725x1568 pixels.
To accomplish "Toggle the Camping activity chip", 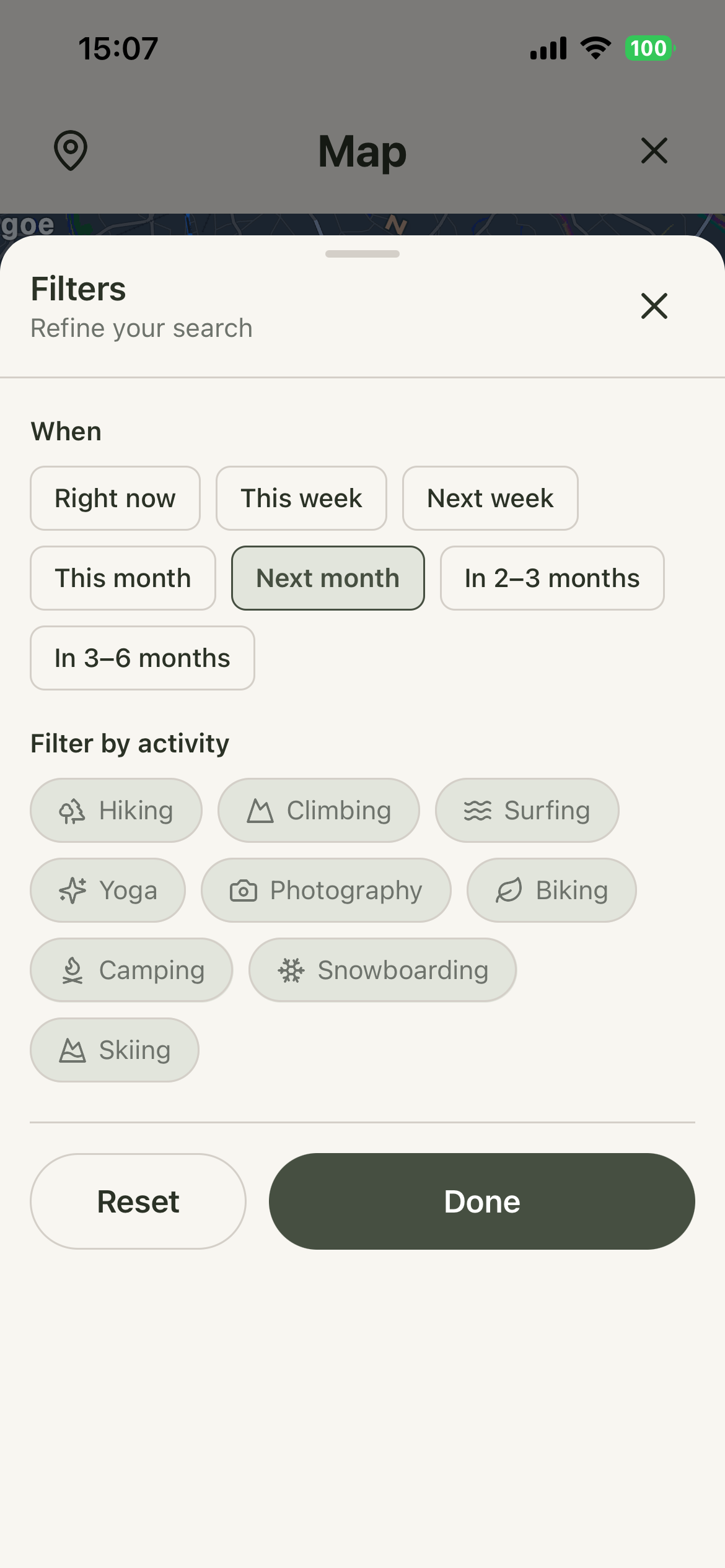I will [131, 970].
